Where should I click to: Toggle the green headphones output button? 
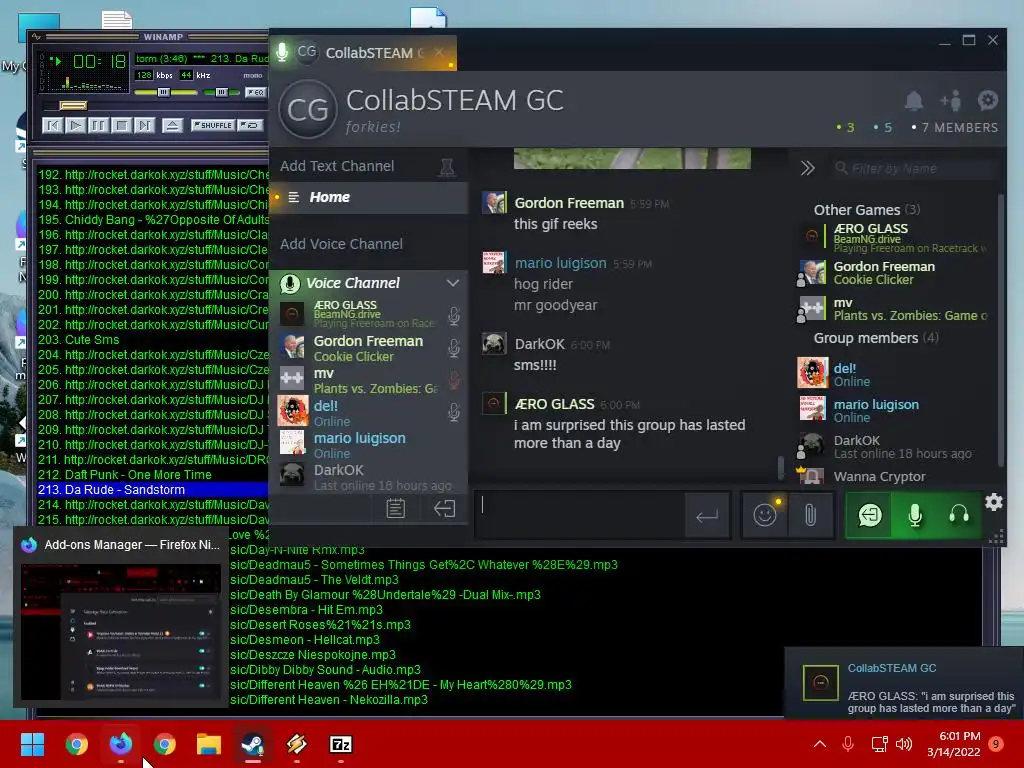click(x=959, y=516)
